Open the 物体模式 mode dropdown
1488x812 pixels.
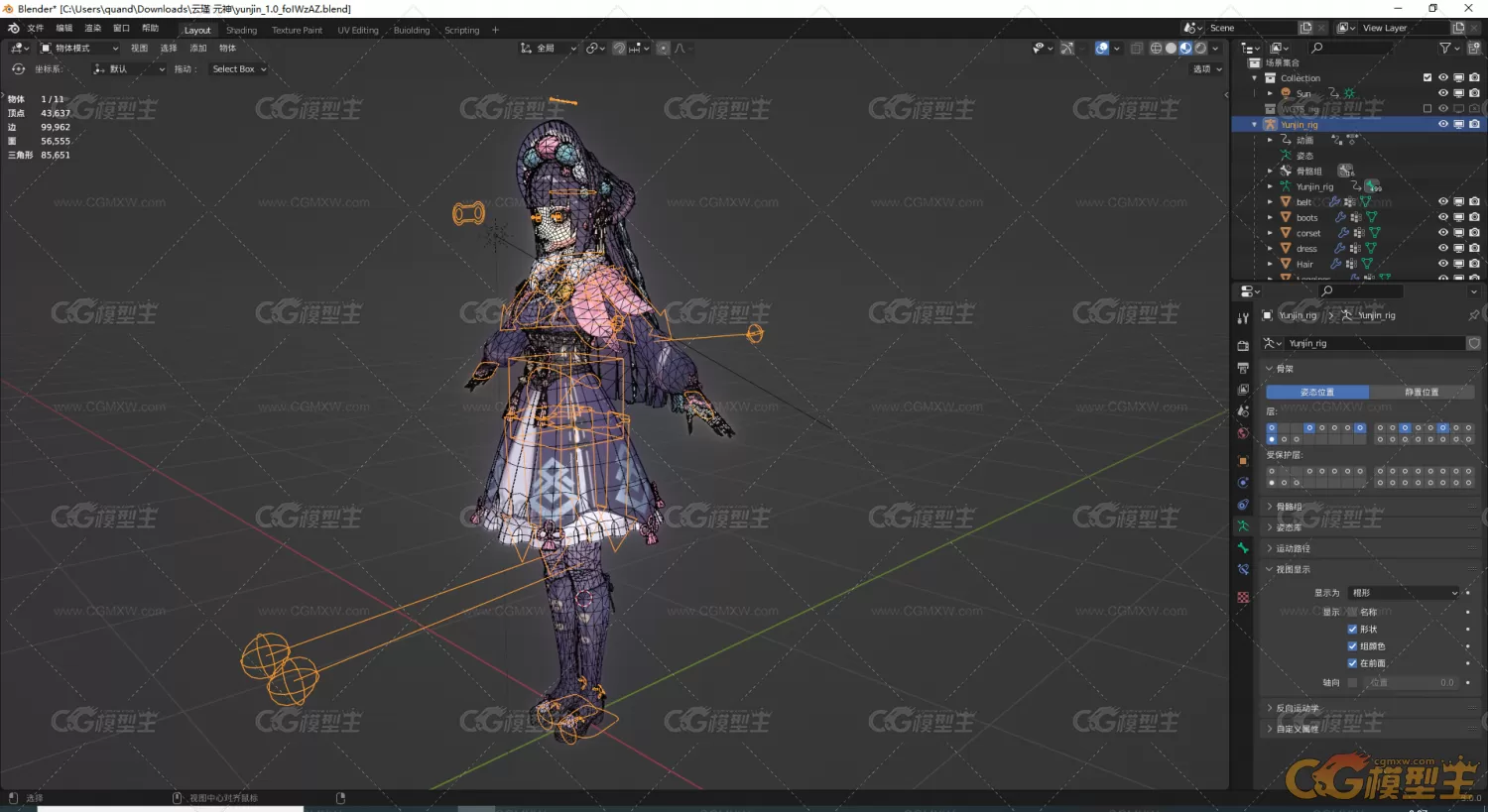[x=79, y=48]
